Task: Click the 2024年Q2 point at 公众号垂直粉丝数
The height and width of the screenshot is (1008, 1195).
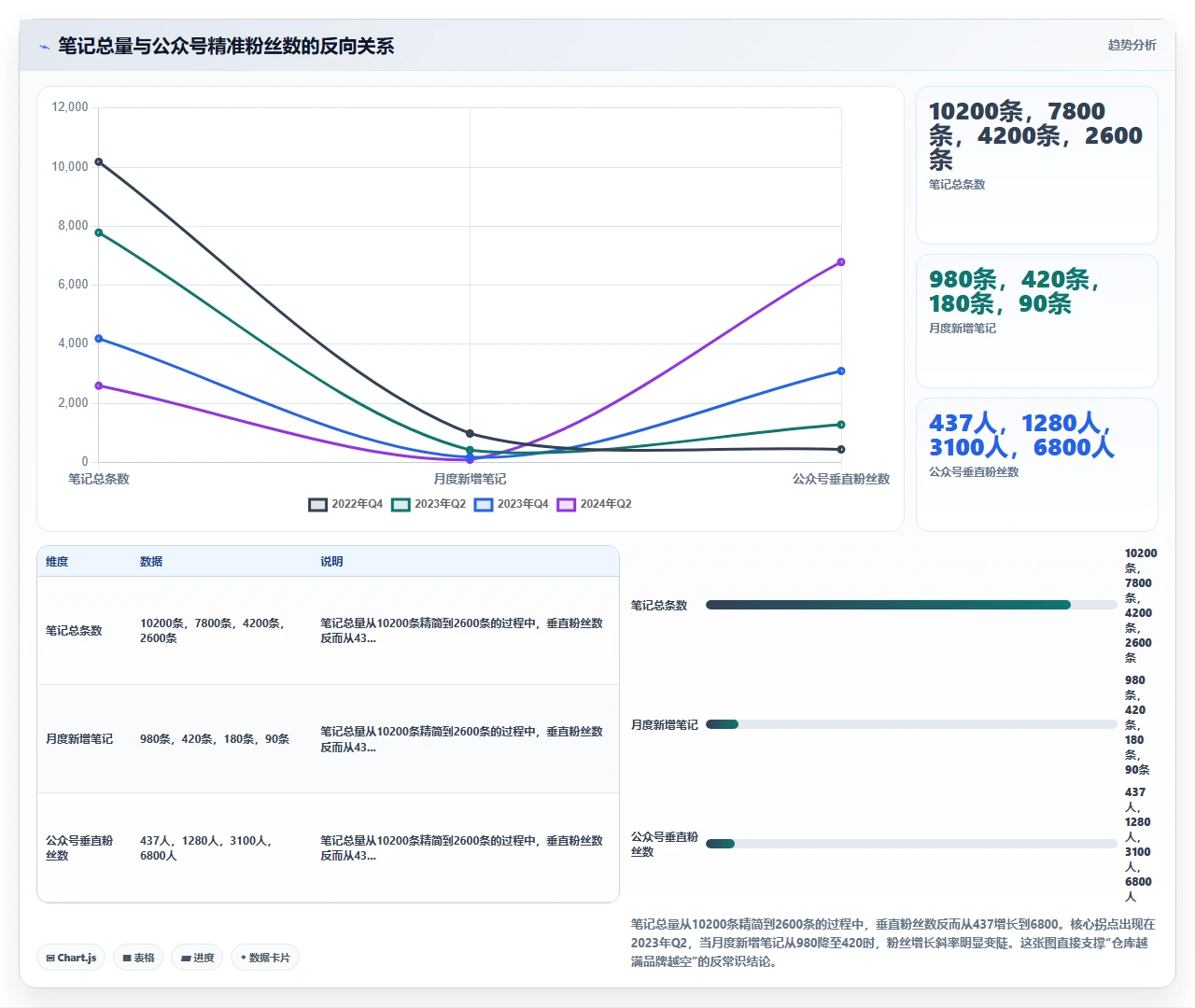Action: 841,262
